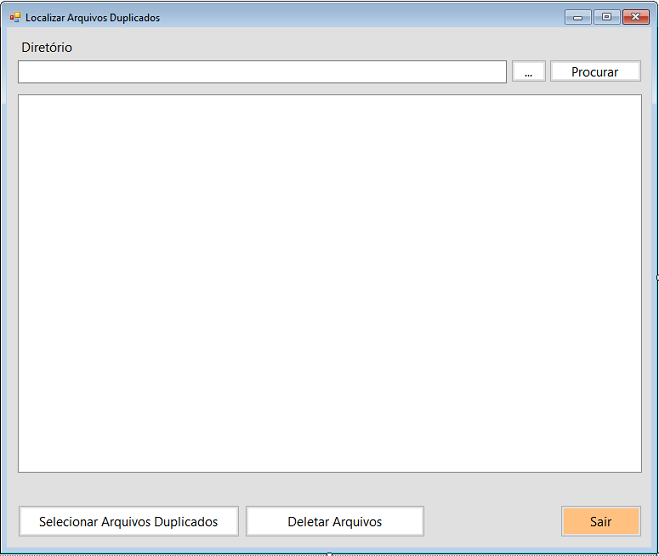Image resolution: width=659 pixels, height=556 pixels.
Task: Open folder browser with the ... button
Action: click(529, 71)
